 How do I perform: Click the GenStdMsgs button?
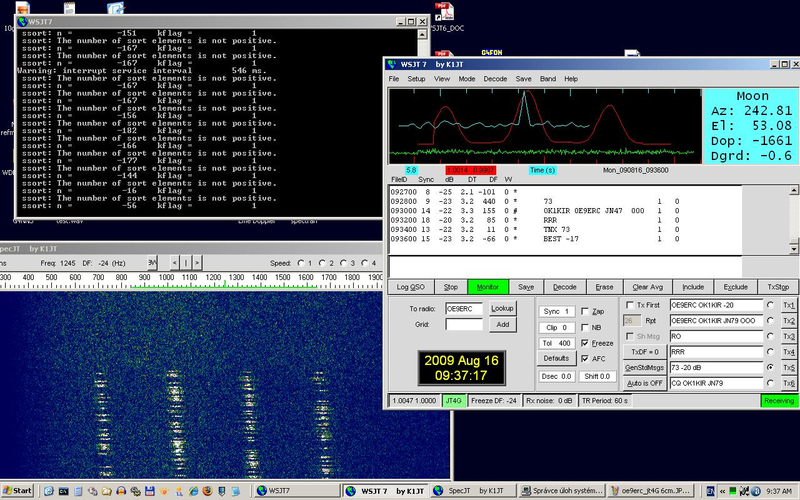(645, 368)
